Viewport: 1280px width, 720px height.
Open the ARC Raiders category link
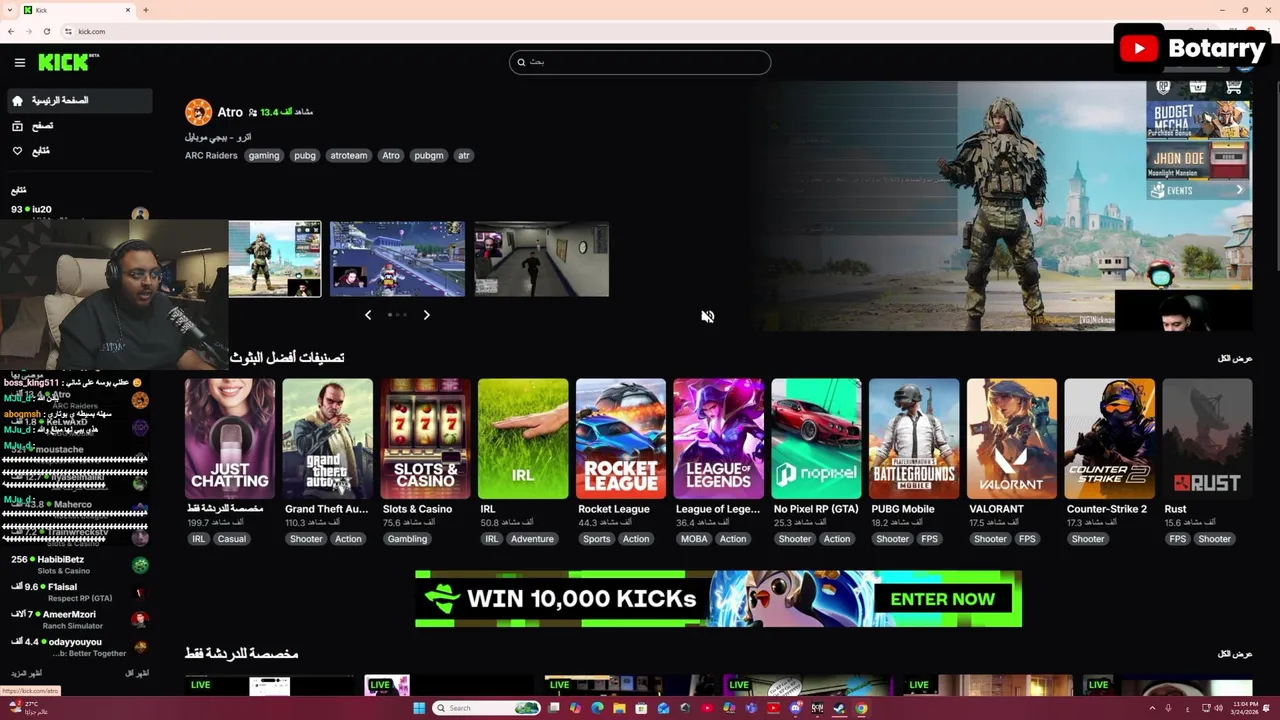point(210,155)
